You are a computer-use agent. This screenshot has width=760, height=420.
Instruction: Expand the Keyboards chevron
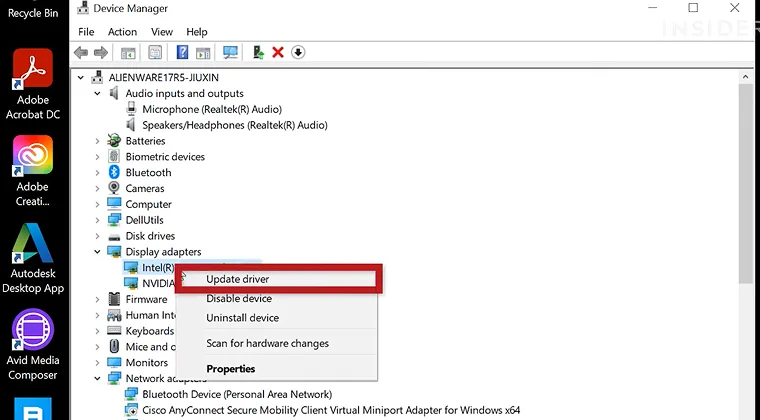pyautogui.click(x=97, y=331)
